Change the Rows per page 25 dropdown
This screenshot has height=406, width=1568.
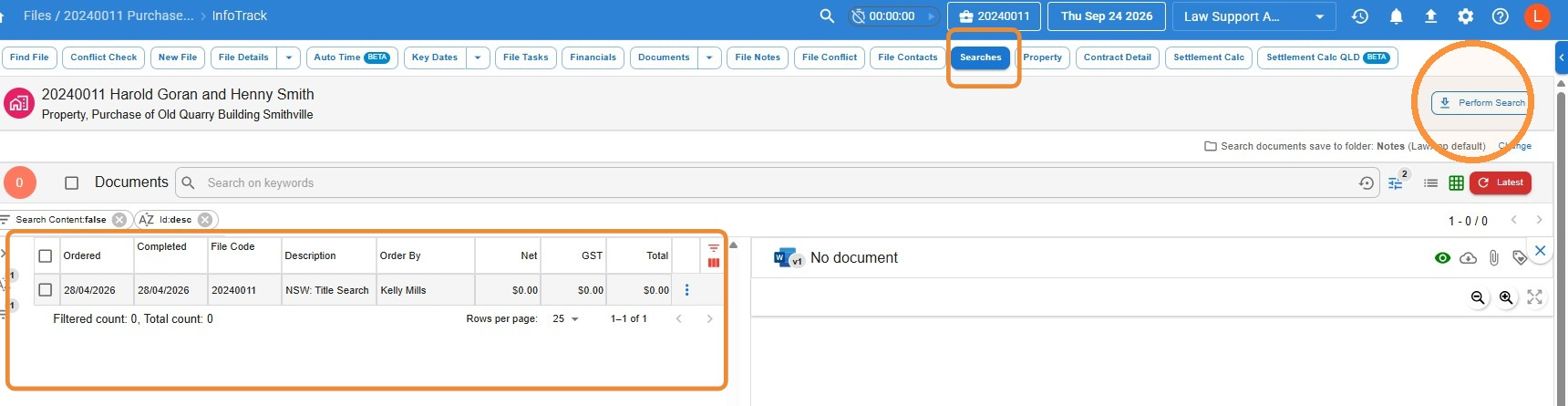click(565, 319)
